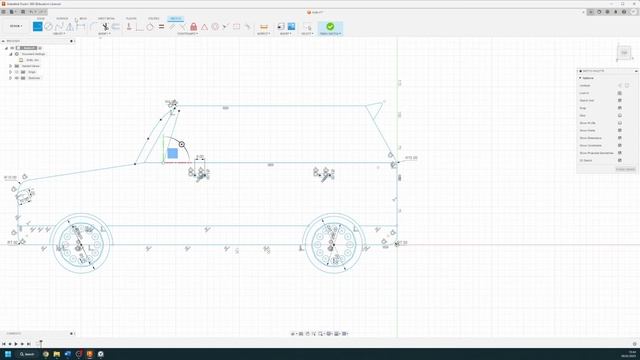The height and width of the screenshot is (360, 640).
Task: Collapse the Document Settings node
Action: (x=11, y=54)
